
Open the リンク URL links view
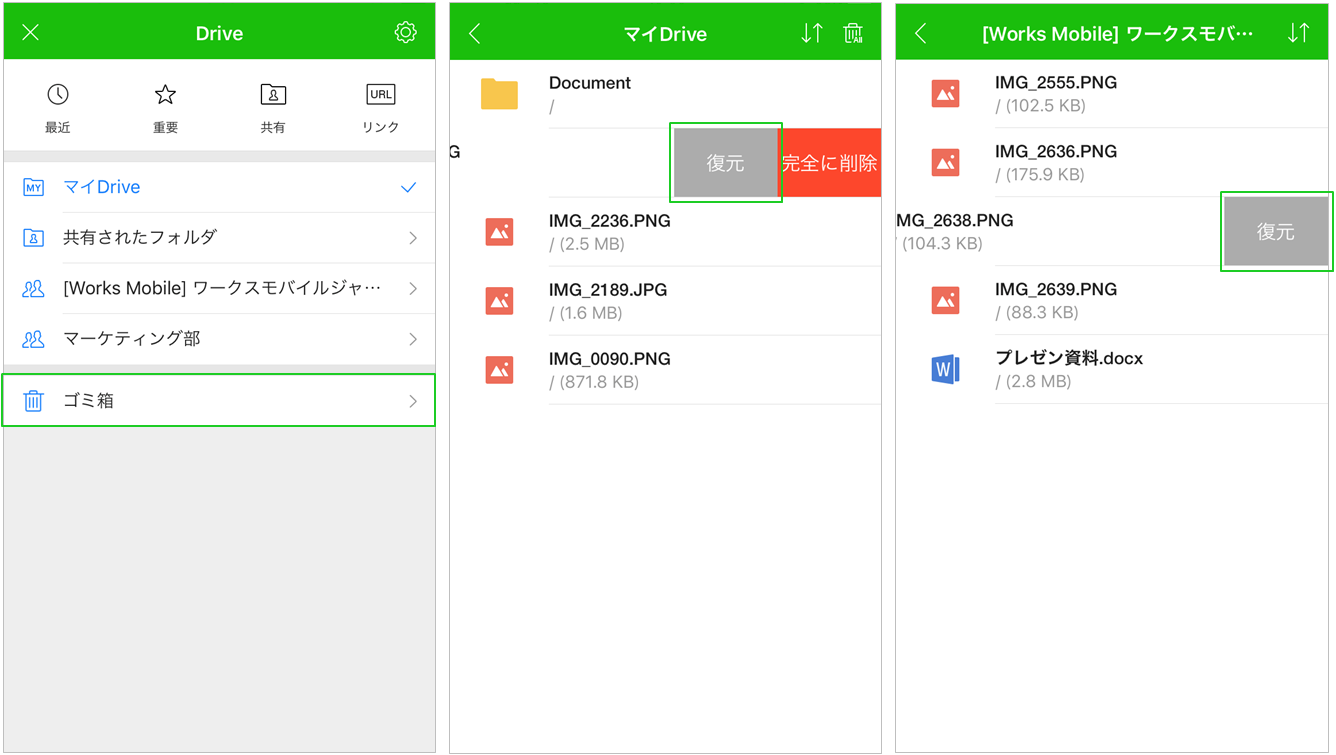pos(381,107)
